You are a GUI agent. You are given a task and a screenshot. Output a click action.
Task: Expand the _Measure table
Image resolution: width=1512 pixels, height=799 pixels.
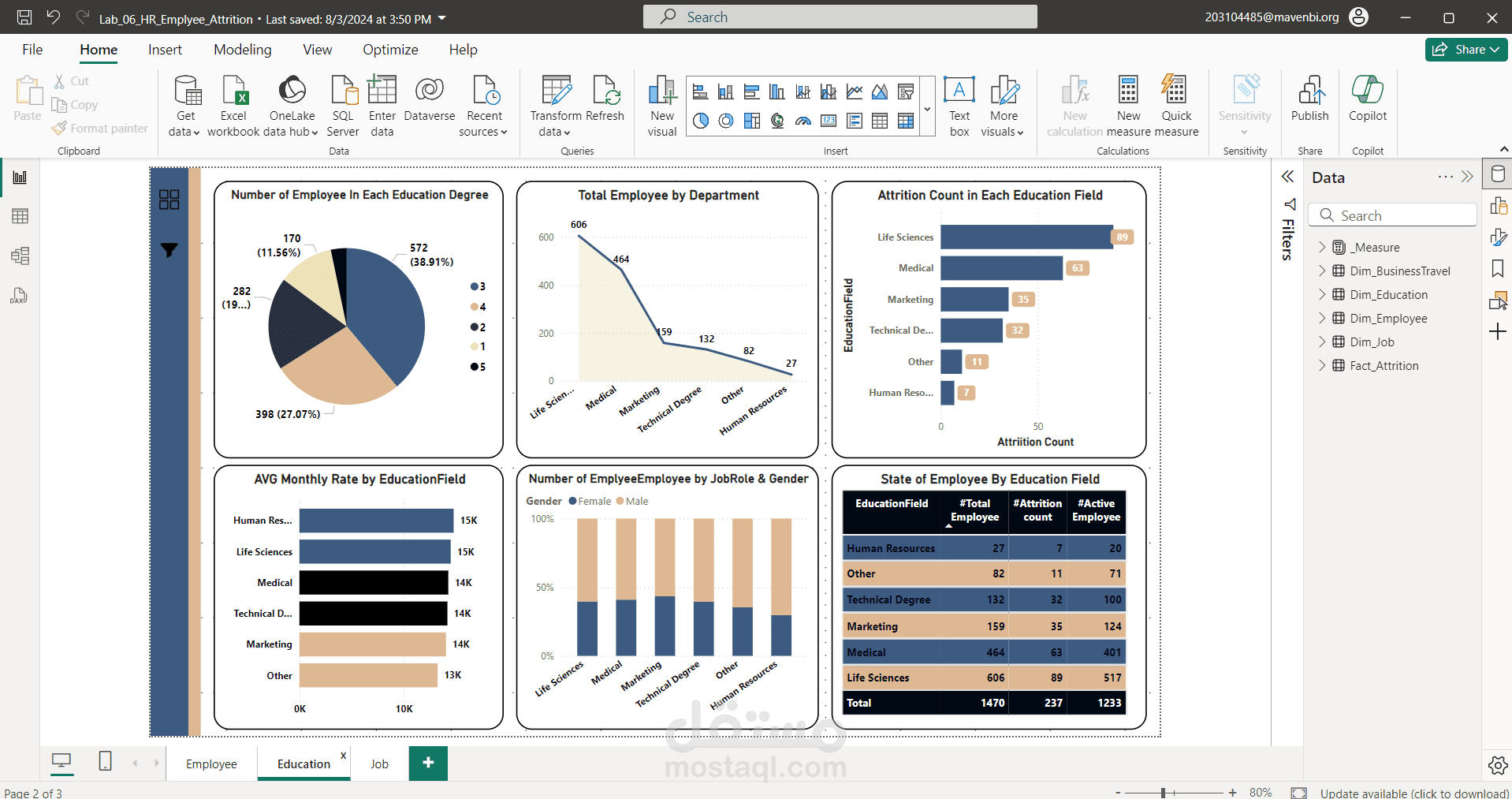pos(1322,248)
